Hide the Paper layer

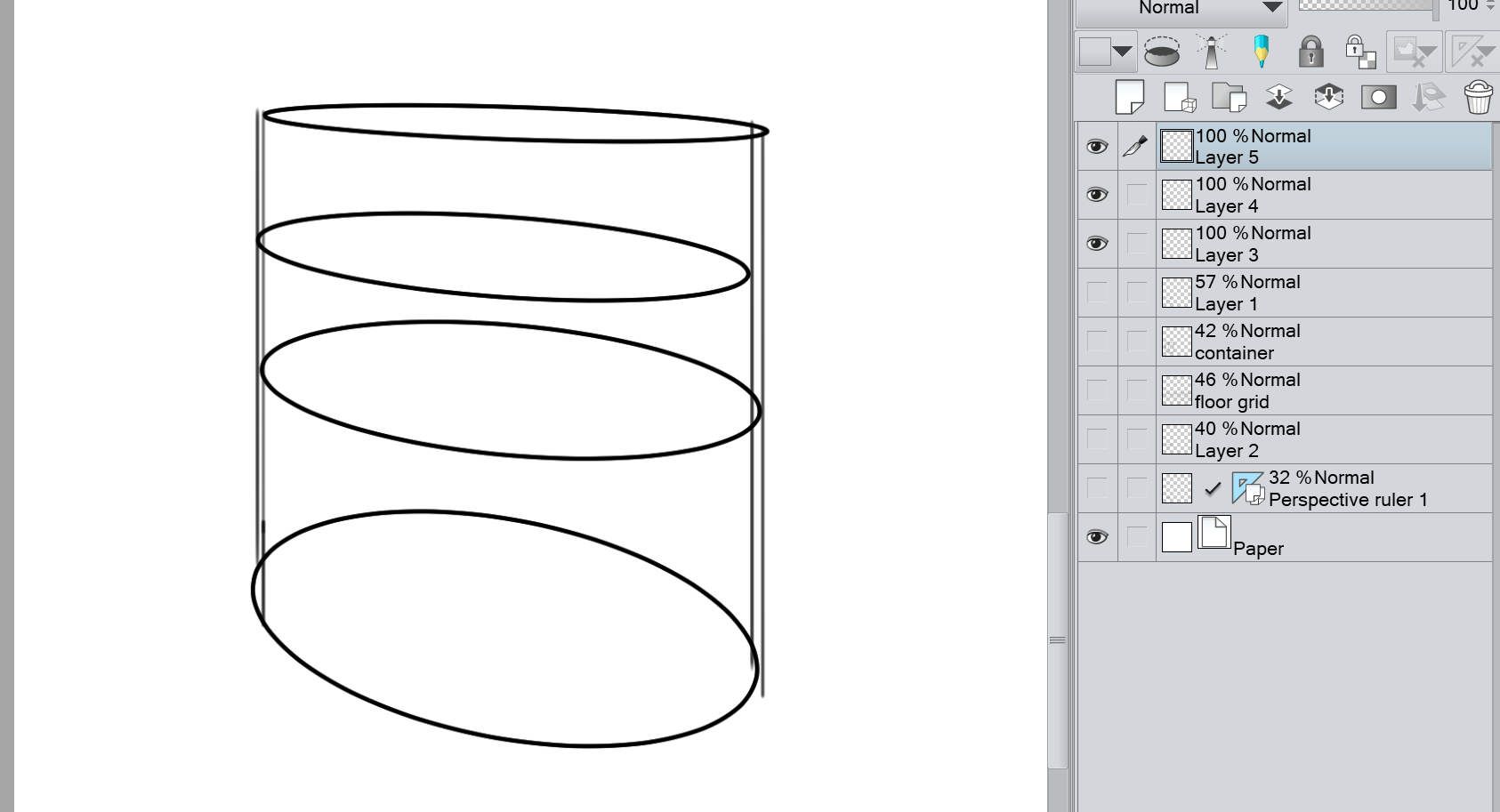[1097, 537]
